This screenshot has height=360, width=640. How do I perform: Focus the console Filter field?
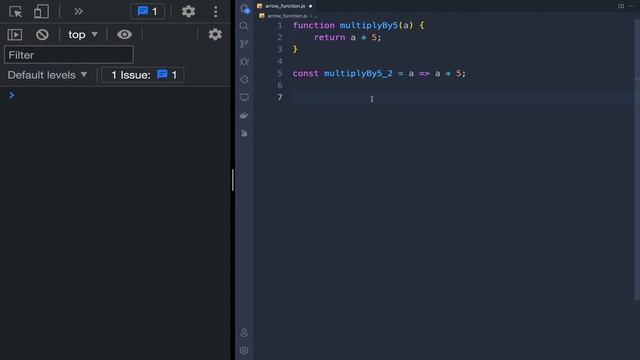(69, 55)
